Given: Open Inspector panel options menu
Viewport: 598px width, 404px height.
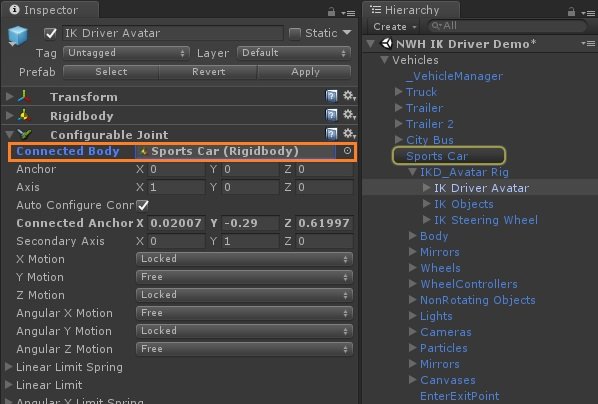Looking at the screenshot, I should coord(349,13).
